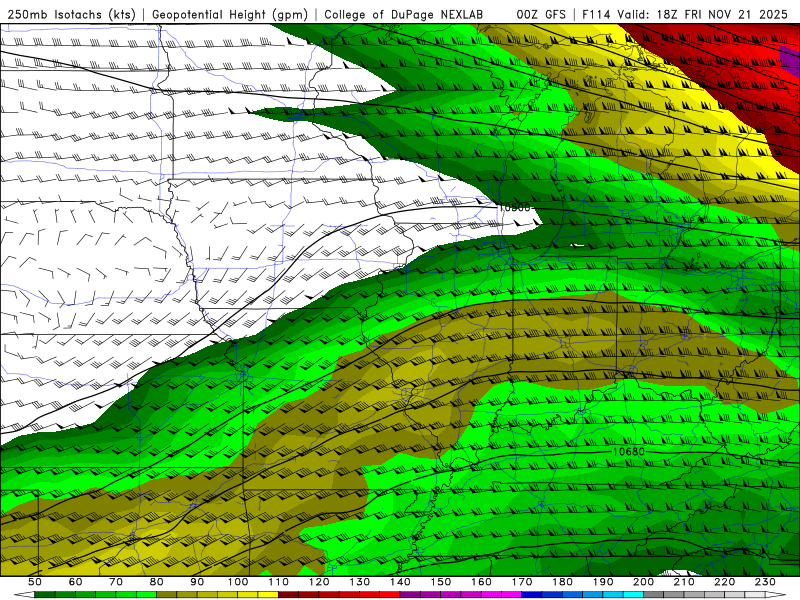Click the 'College of DuPage NEXLAB' label
The width and height of the screenshot is (800, 600).
[403, 14]
